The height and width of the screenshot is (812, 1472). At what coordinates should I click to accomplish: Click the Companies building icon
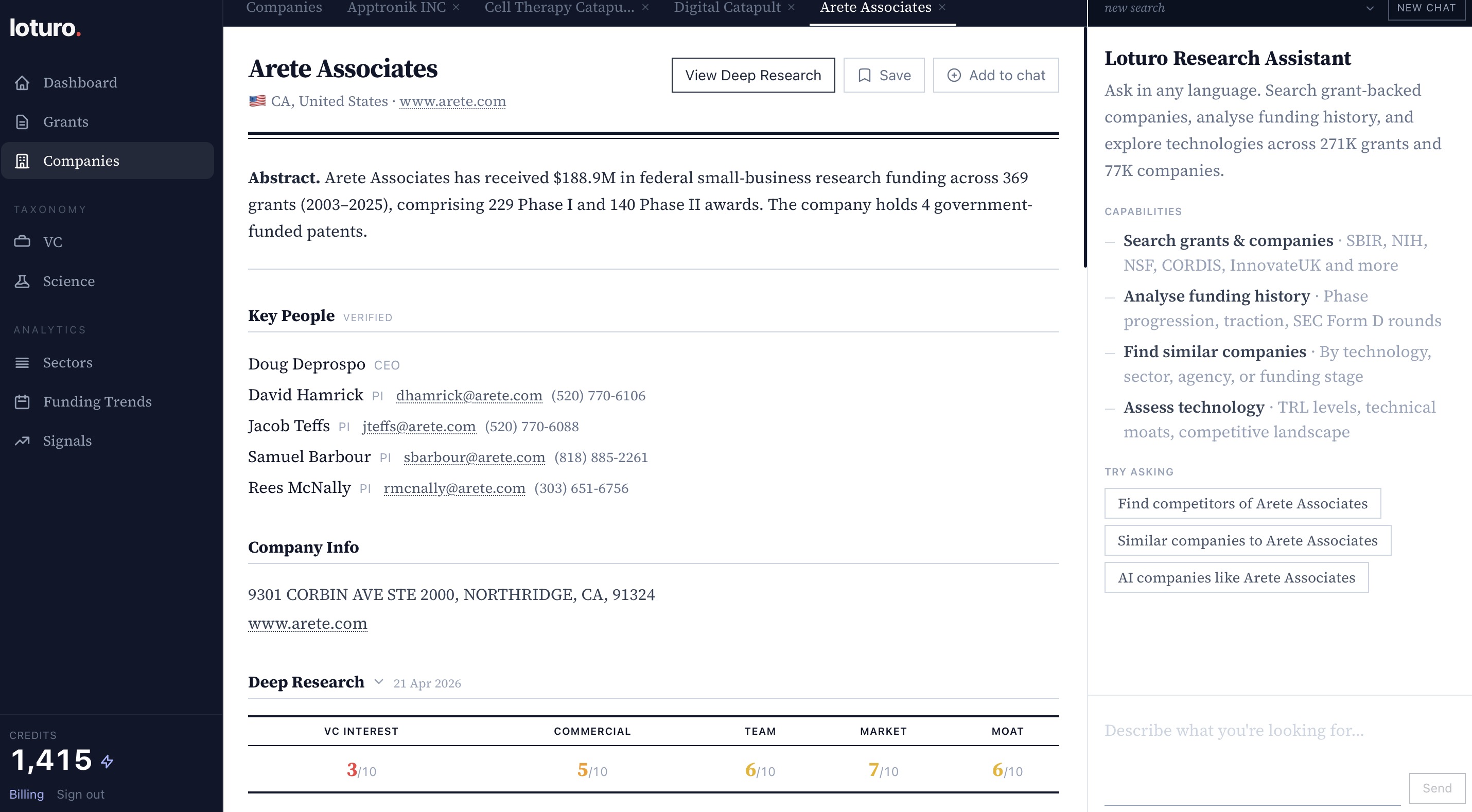[22, 161]
